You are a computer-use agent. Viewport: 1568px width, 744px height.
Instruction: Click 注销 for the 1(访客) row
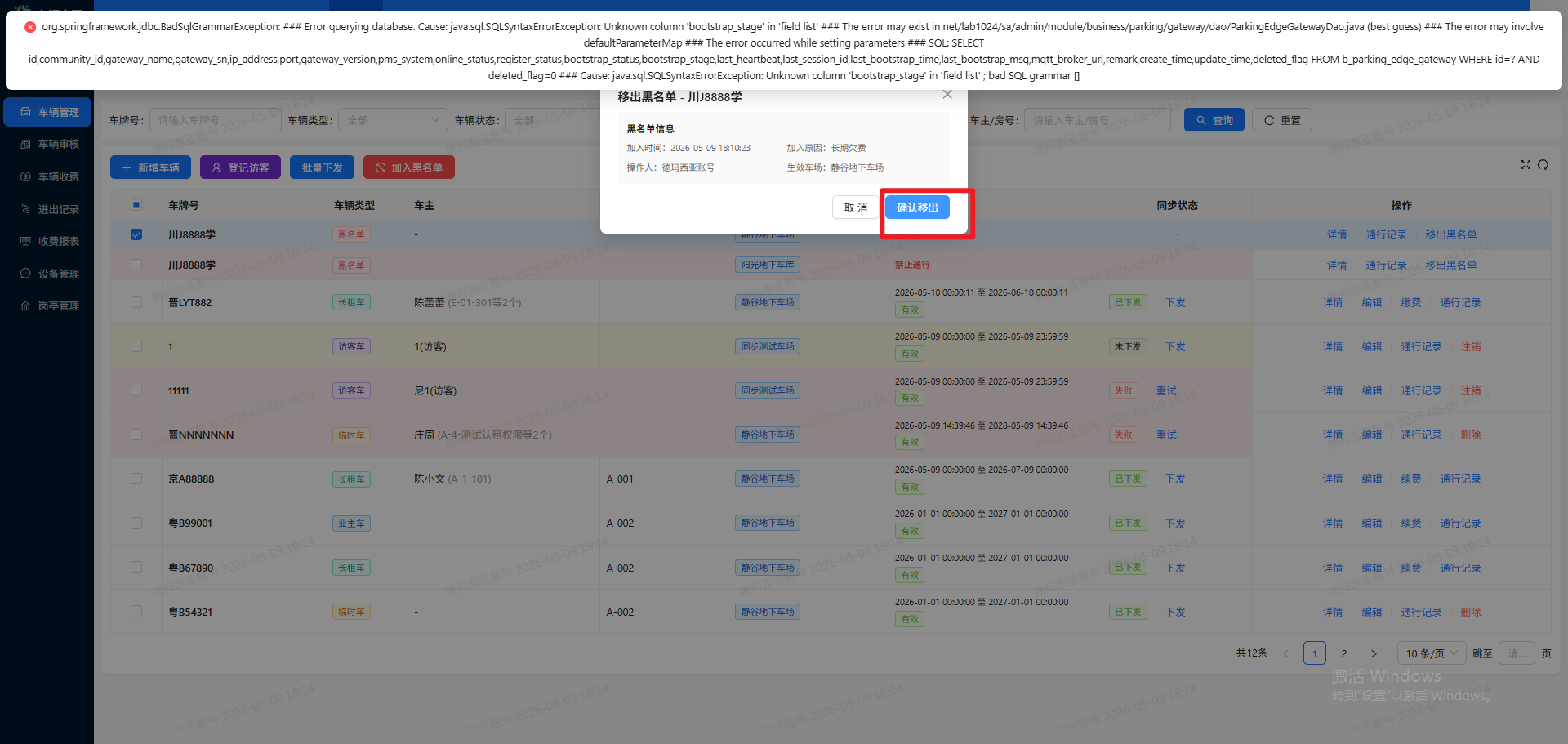1471,346
